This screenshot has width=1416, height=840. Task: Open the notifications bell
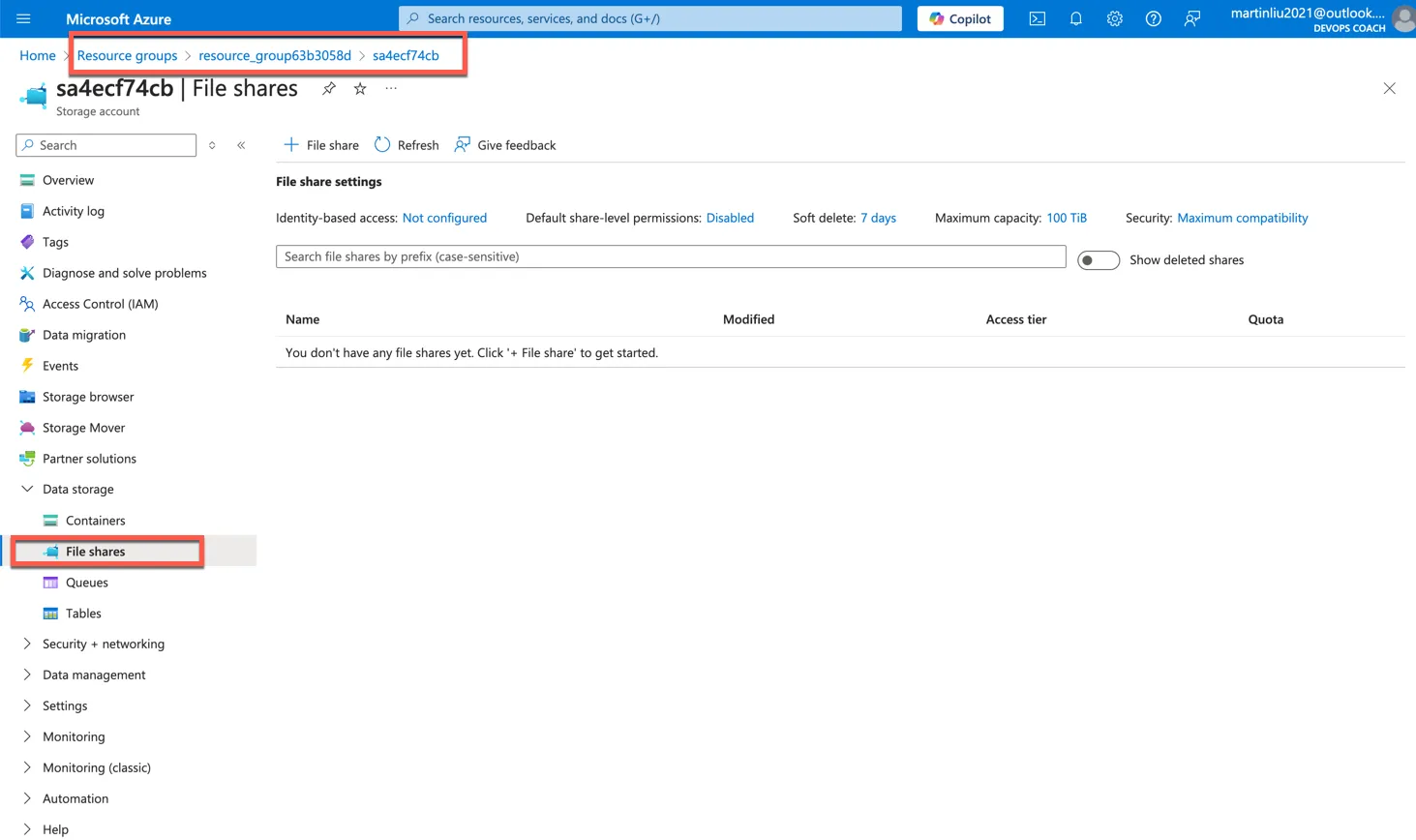pyautogui.click(x=1075, y=18)
